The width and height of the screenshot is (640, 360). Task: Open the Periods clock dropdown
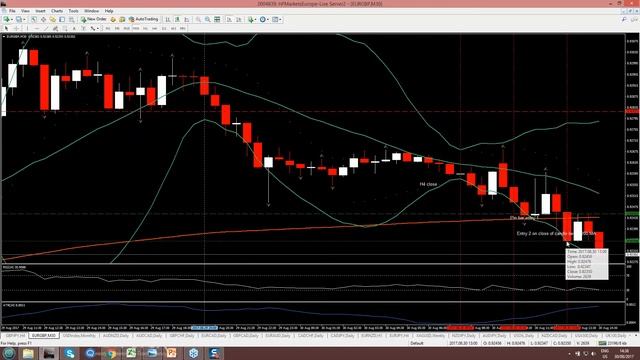[x=264, y=19]
